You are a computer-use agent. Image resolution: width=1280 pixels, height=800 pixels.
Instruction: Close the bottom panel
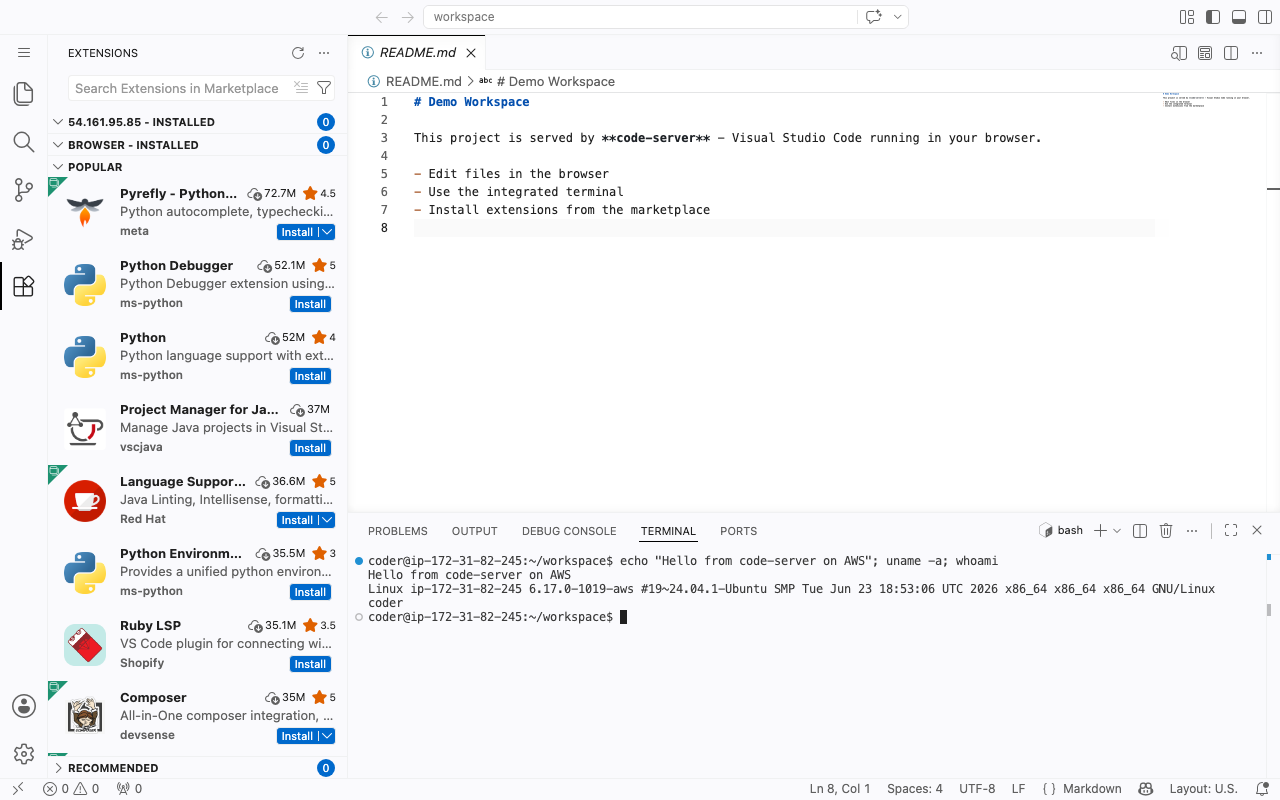(1257, 531)
